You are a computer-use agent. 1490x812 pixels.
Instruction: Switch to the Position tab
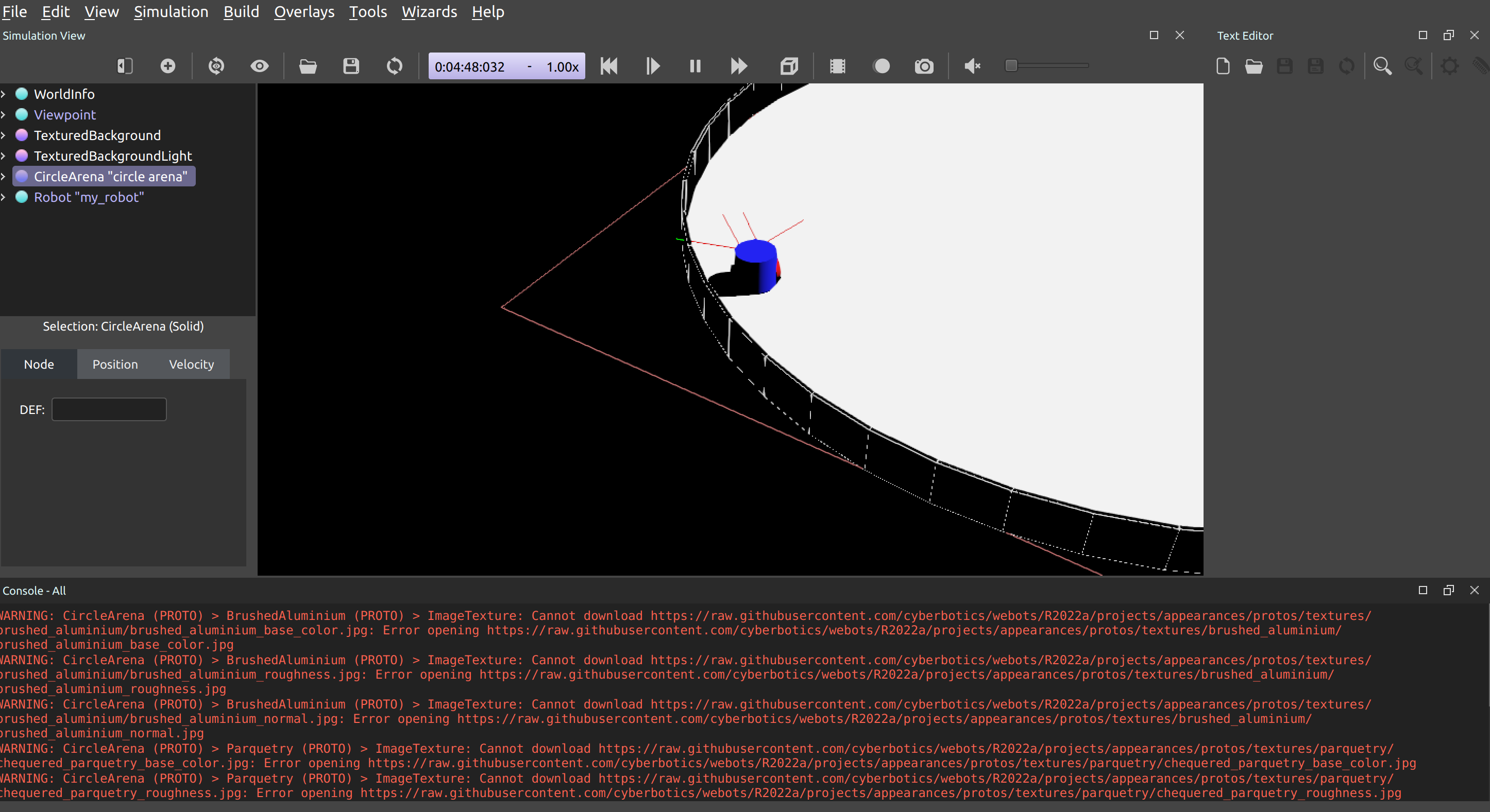coord(115,364)
